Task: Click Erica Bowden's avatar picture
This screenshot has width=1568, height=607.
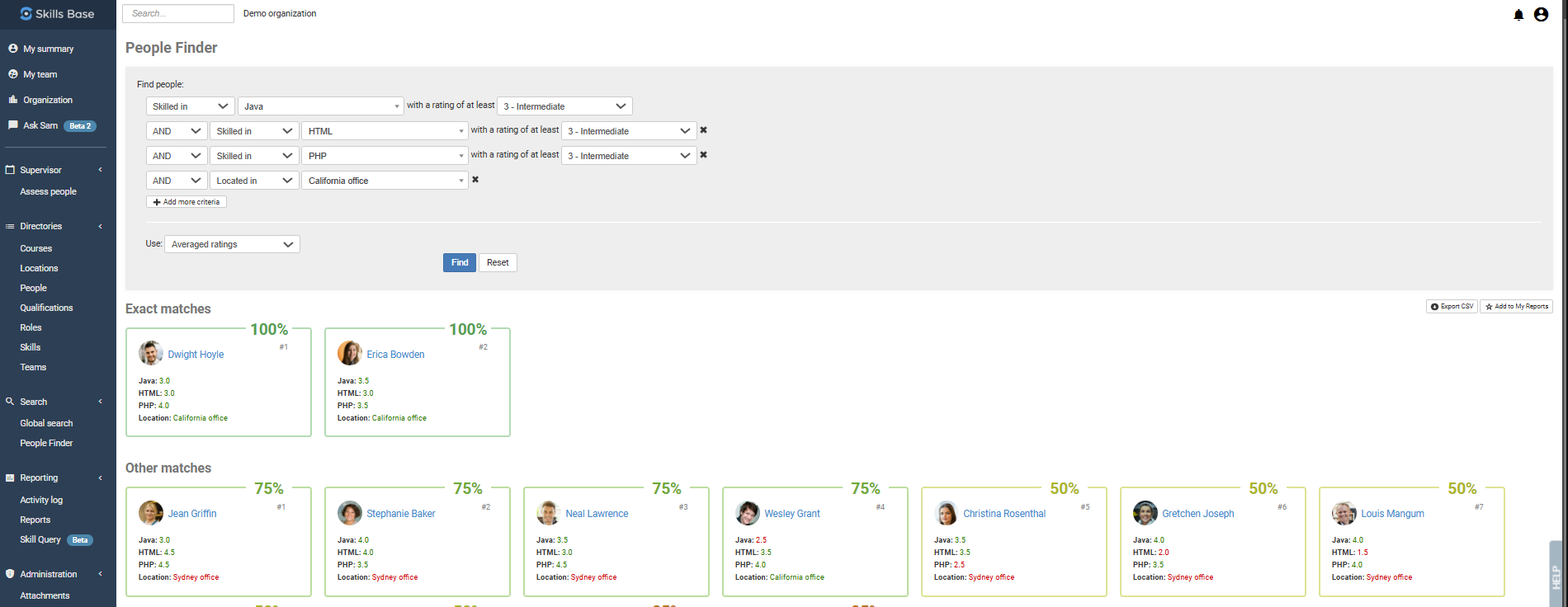Action: pyautogui.click(x=349, y=353)
